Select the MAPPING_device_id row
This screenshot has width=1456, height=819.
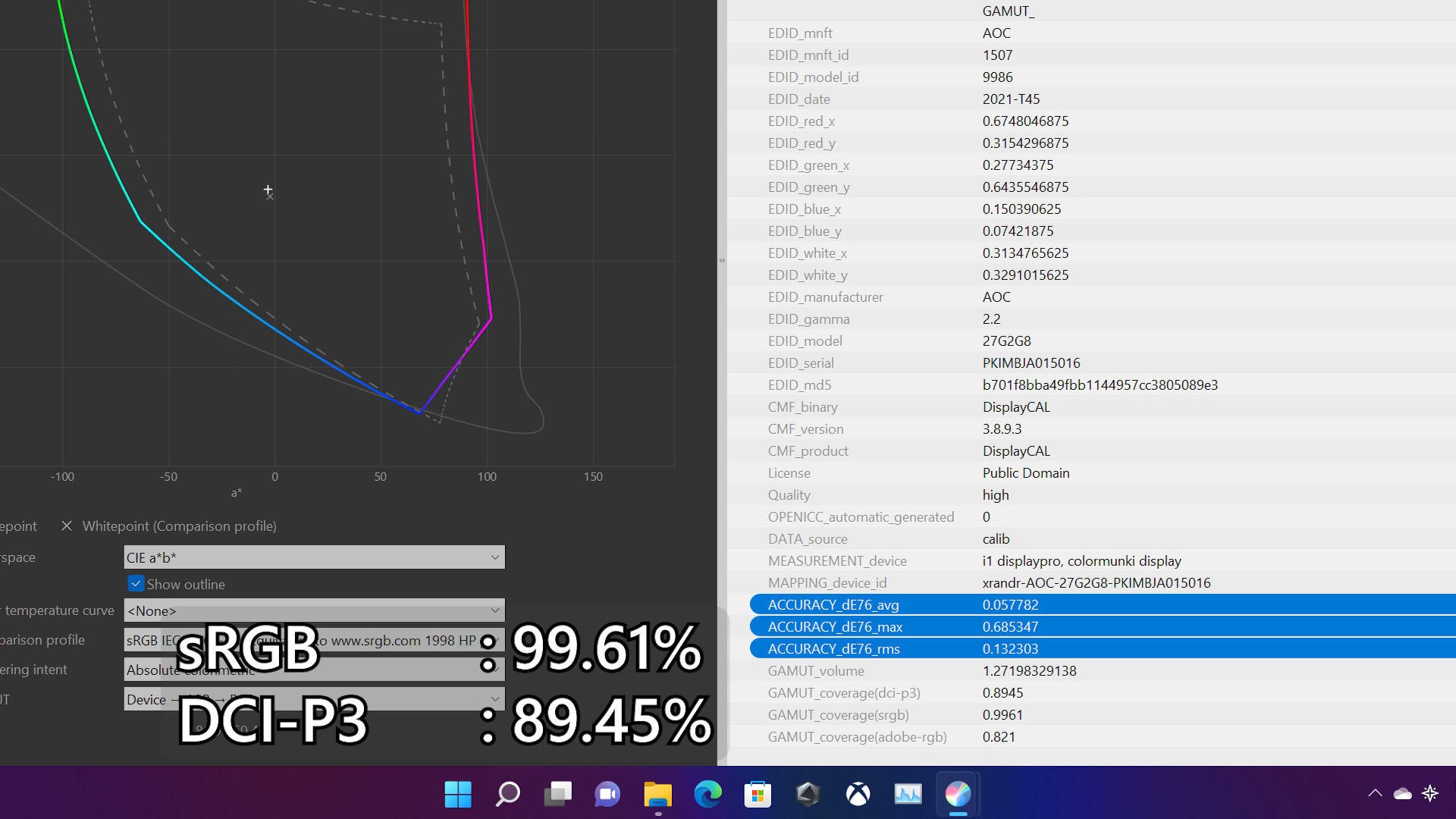pos(1091,582)
